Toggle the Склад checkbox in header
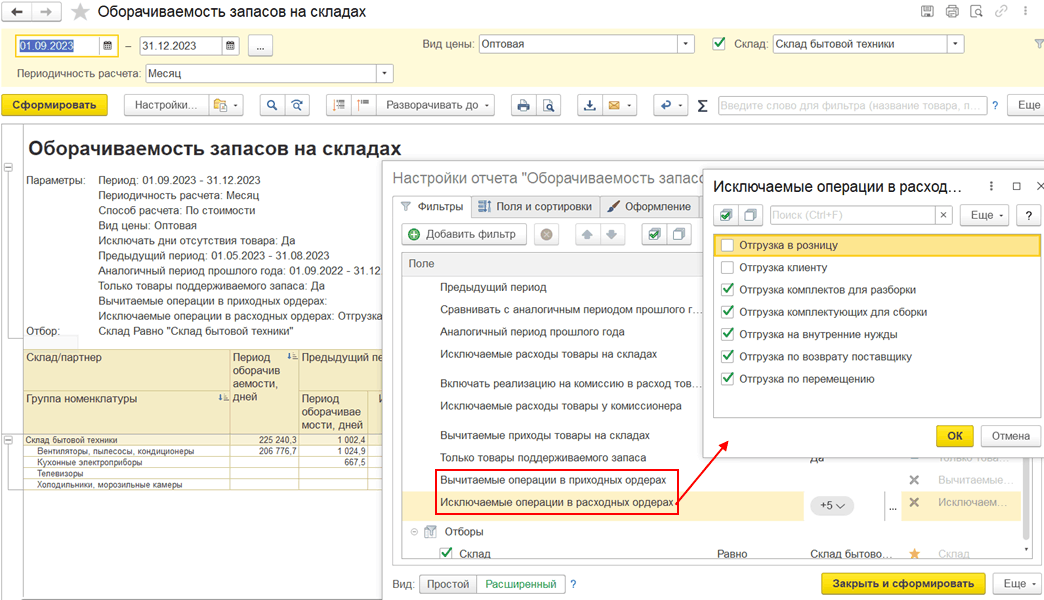Image resolution: width=1044 pixels, height=600 pixels. (718, 44)
